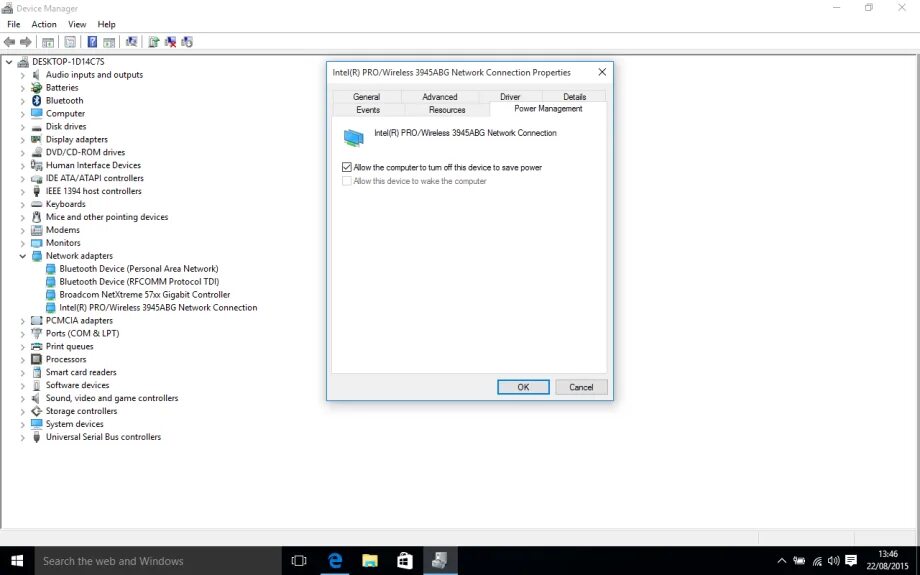
Task: Click the Show/Hide console tree toolbar icon
Action: tap(48, 42)
